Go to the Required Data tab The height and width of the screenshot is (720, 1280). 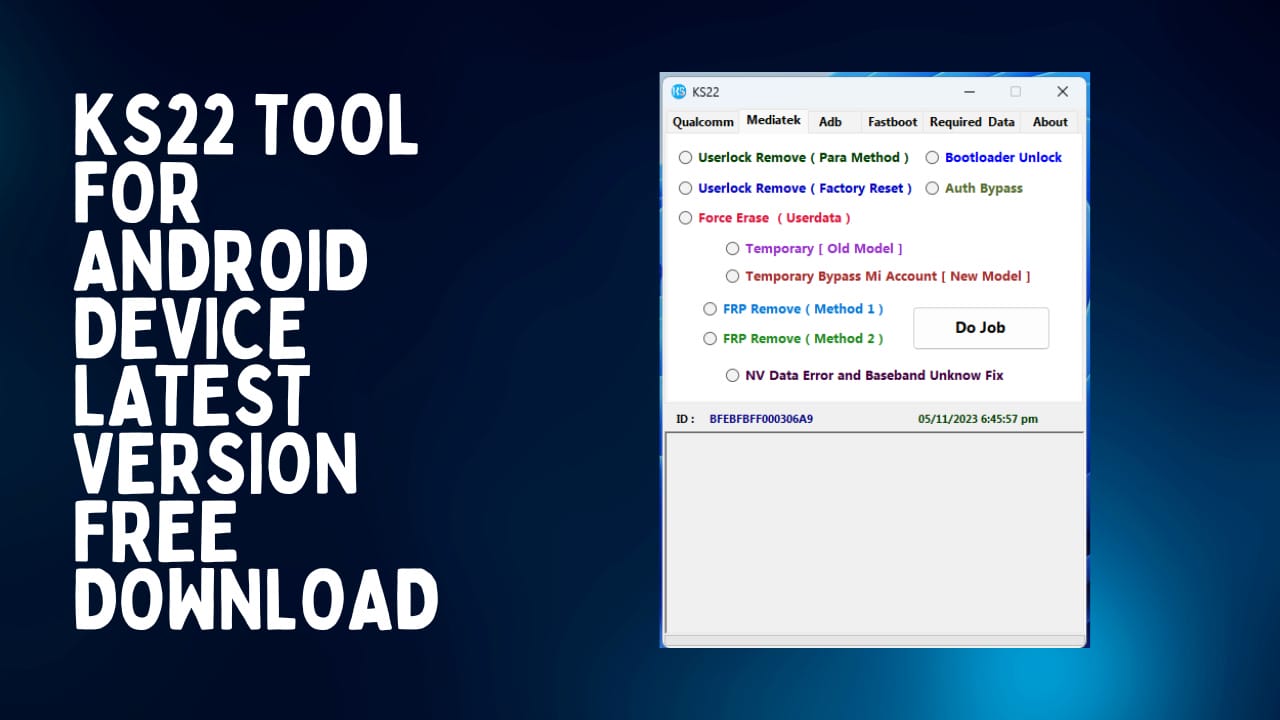(972, 122)
